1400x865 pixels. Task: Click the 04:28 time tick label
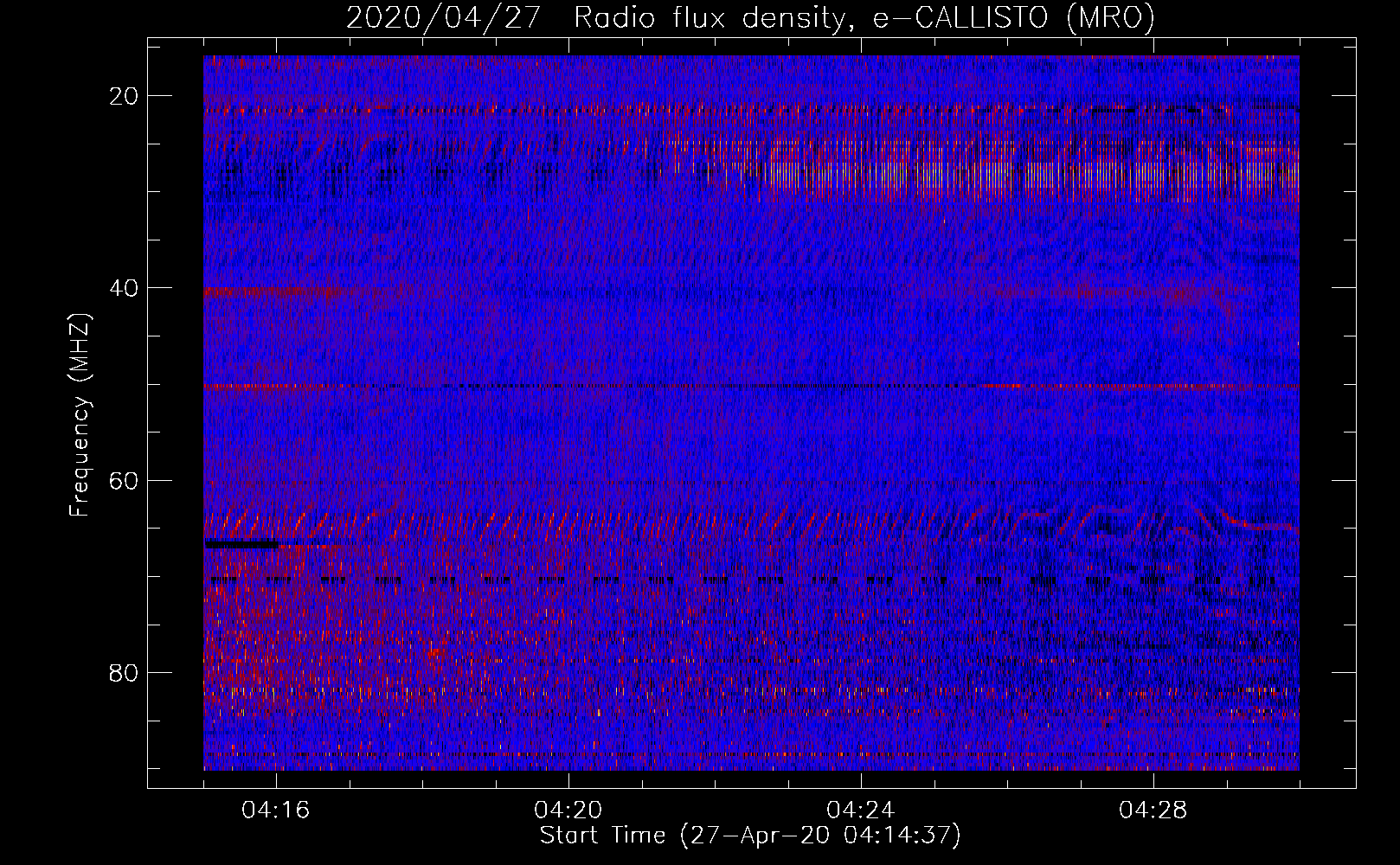[x=1153, y=811]
